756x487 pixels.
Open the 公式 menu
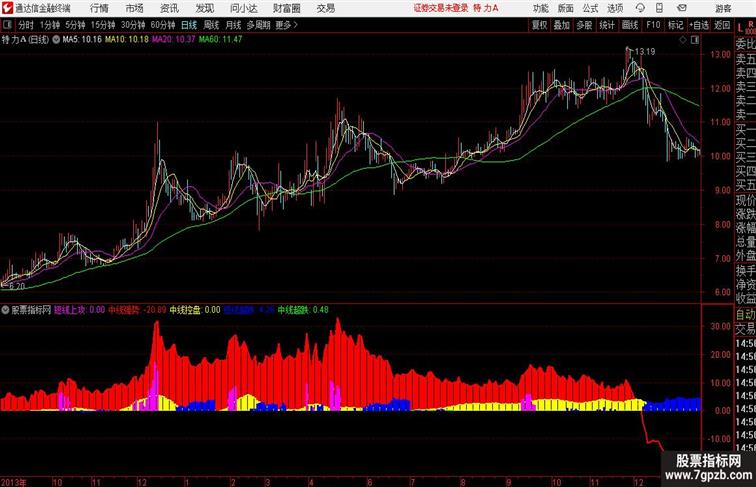[590, 8]
